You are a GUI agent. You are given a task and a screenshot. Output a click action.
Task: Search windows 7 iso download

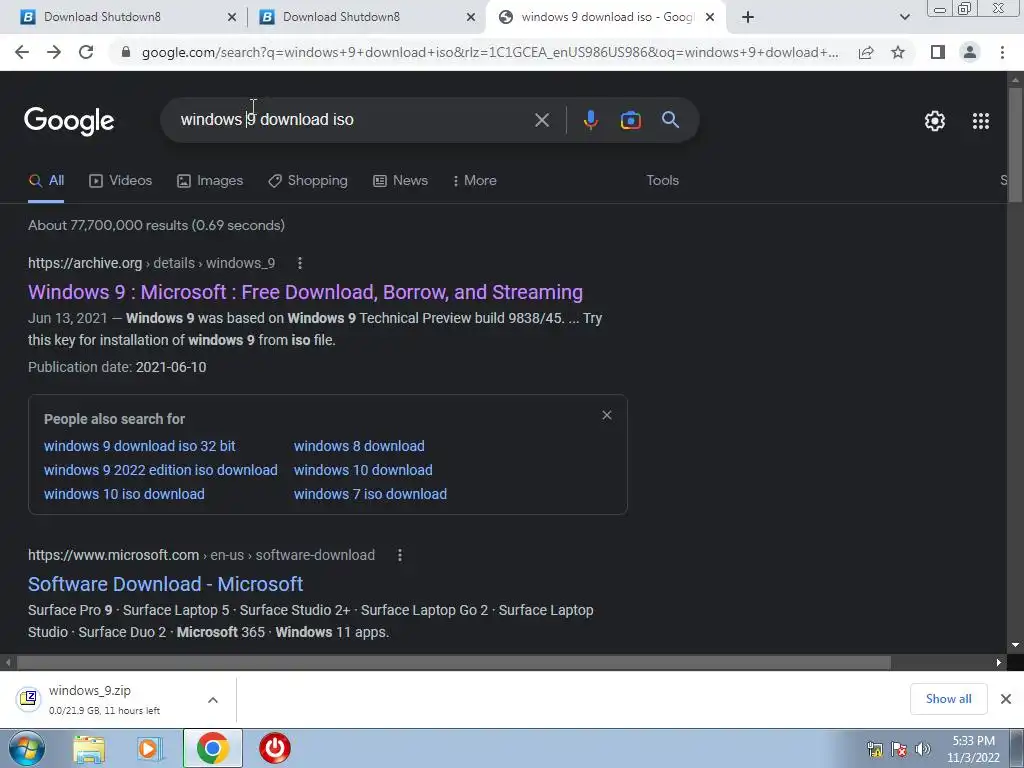click(370, 494)
